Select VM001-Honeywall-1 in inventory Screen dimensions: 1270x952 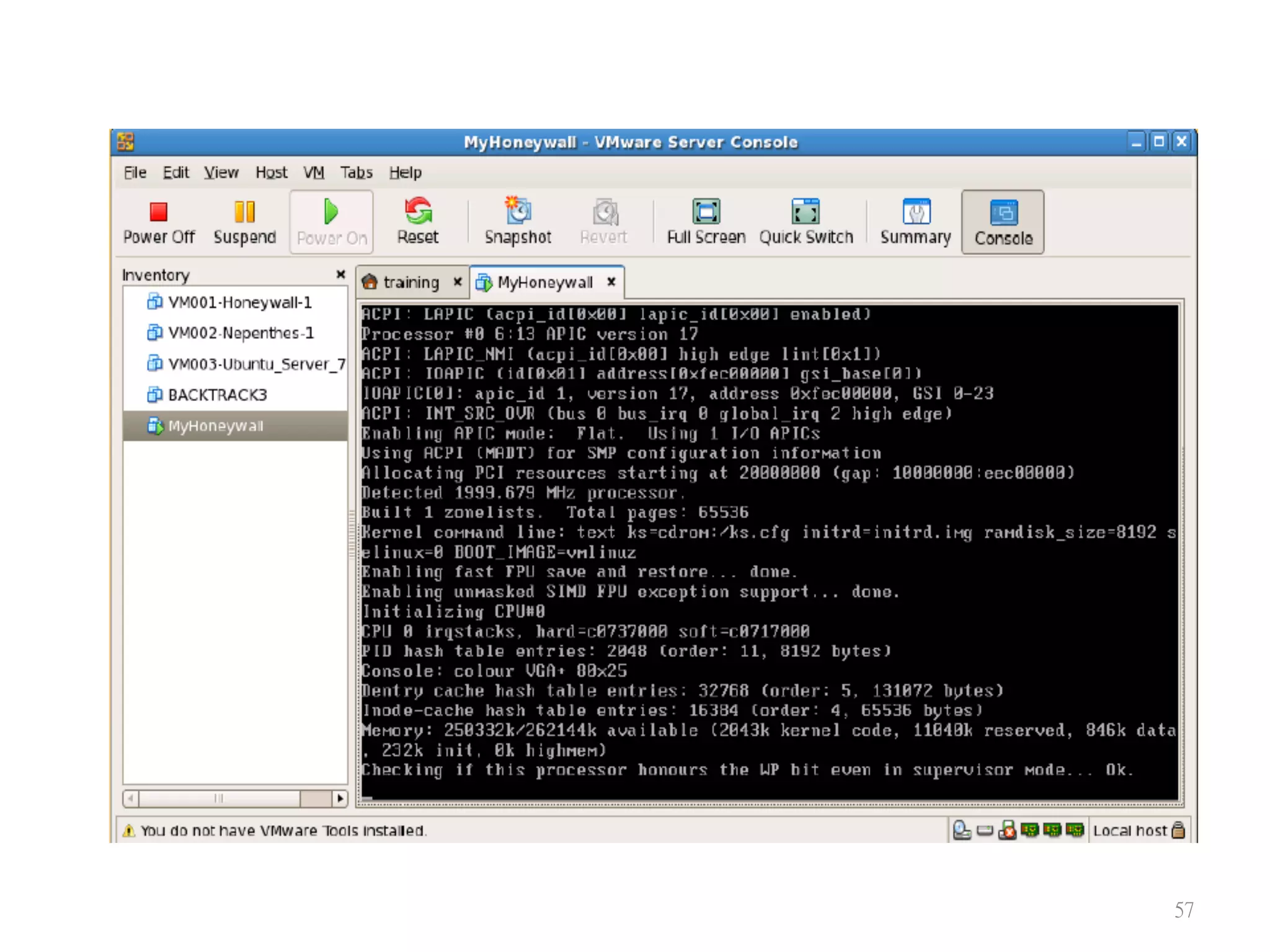pyautogui.click(x=239, y=302)
